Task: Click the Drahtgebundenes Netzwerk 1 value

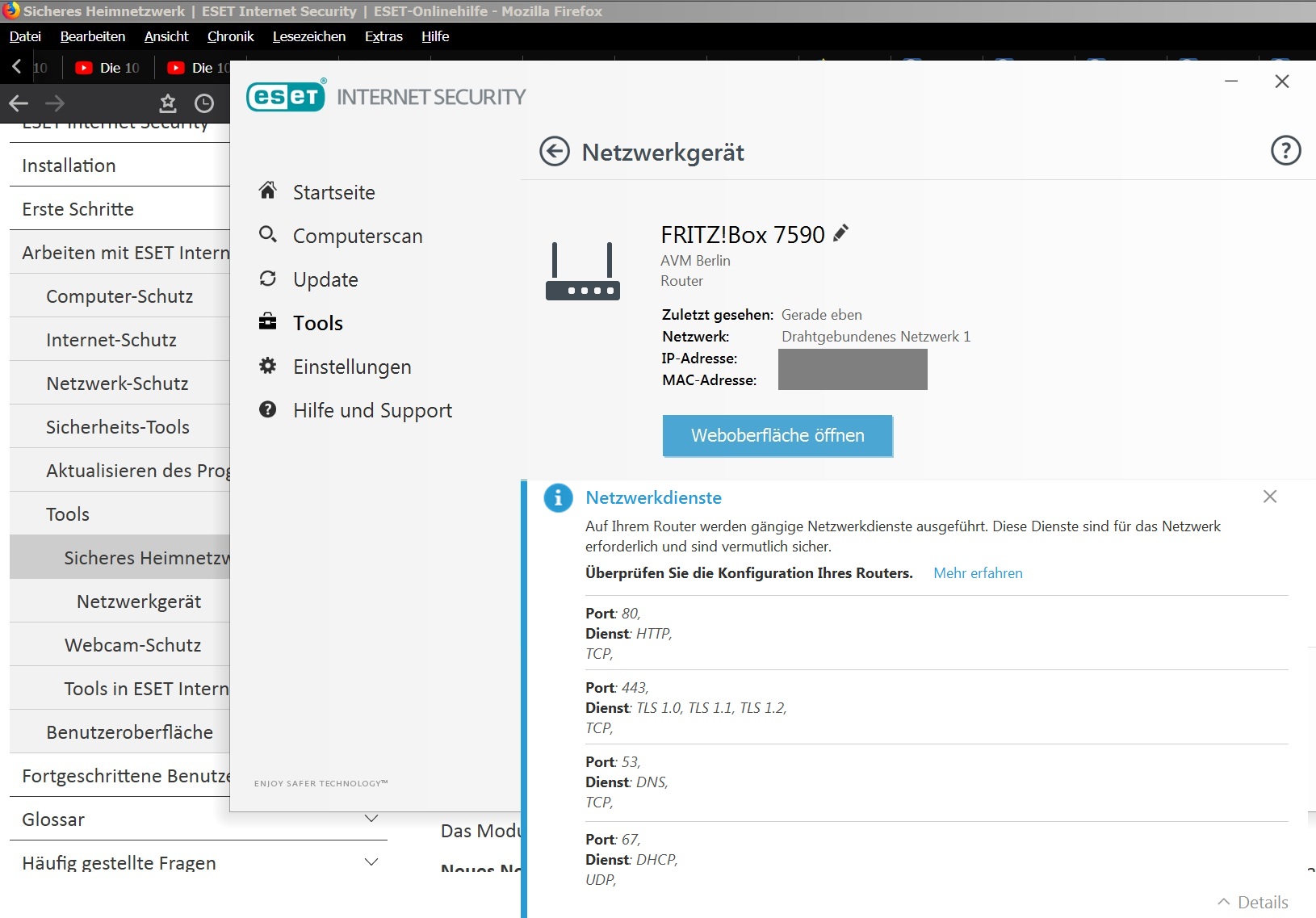Action: pyautogui.click(x=876, y=336)
